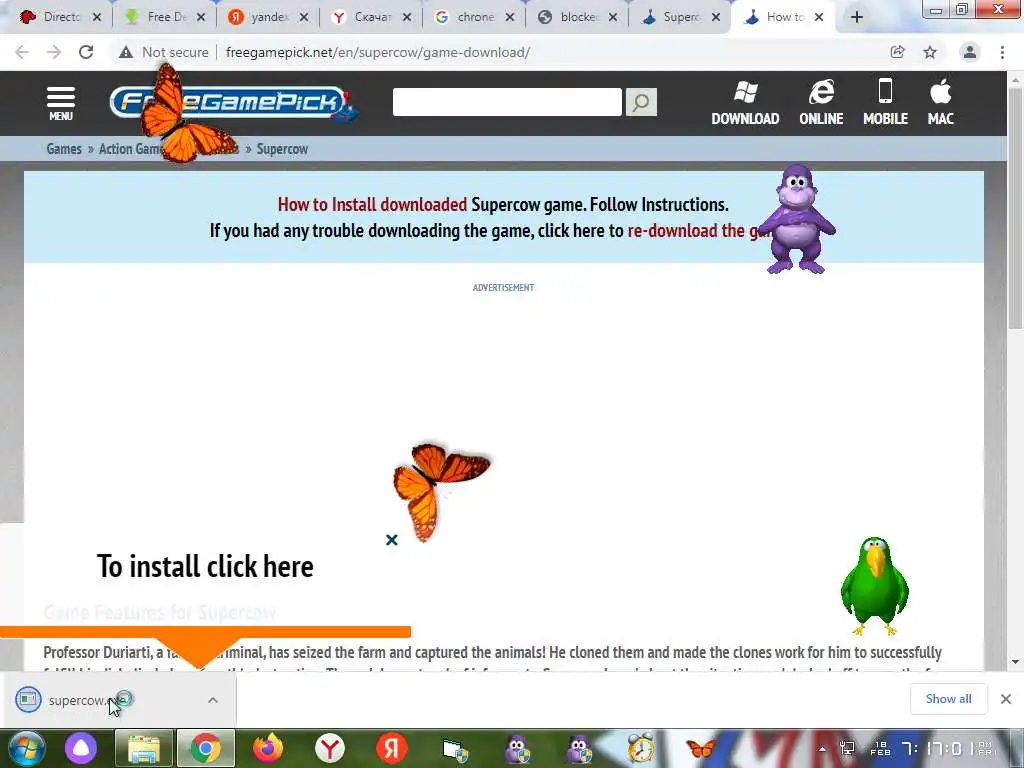Image resolution: width=1024 pixels, height=768 pixels.
Task: Switch to the Скачат tab
Action: tap(372, 17)
